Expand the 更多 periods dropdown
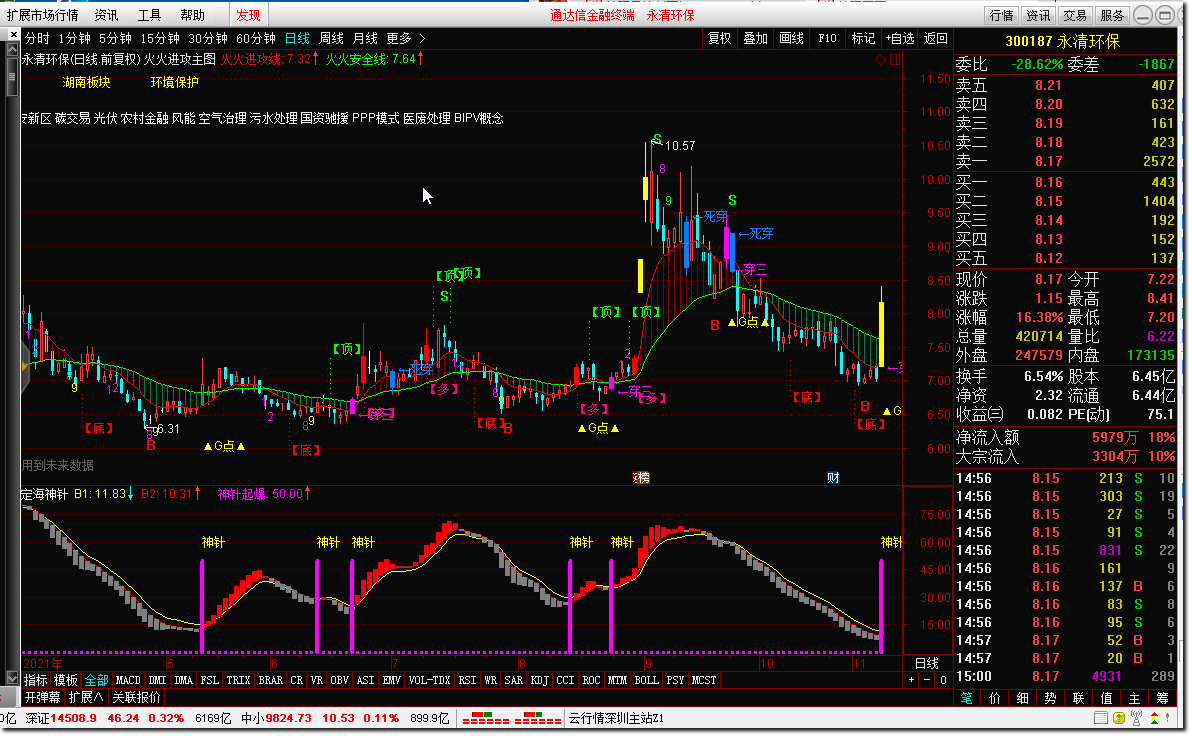The width and height of the screenshot is (1192, 736). click(406, 38)
